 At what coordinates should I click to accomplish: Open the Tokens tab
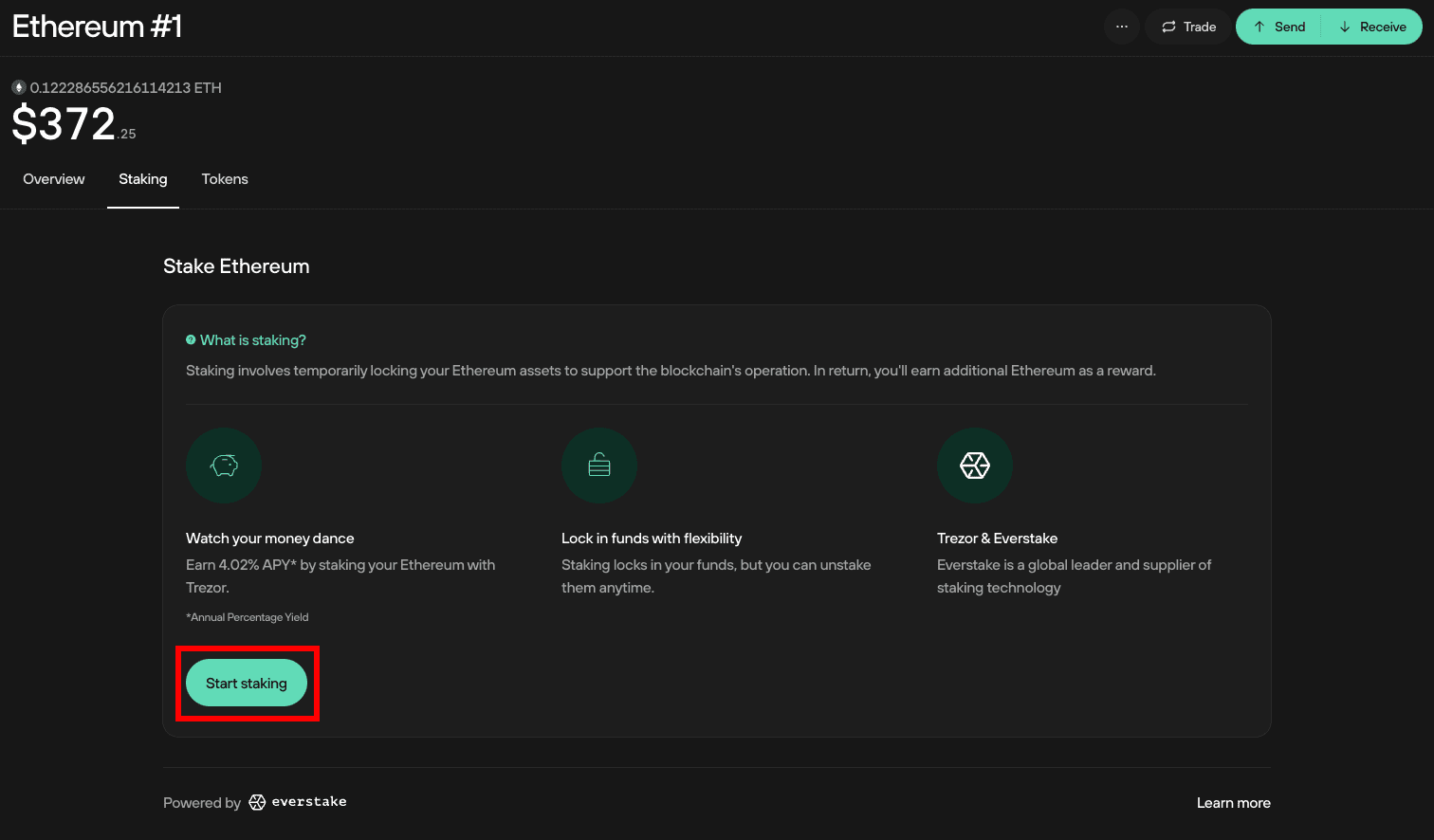(225, 179)
